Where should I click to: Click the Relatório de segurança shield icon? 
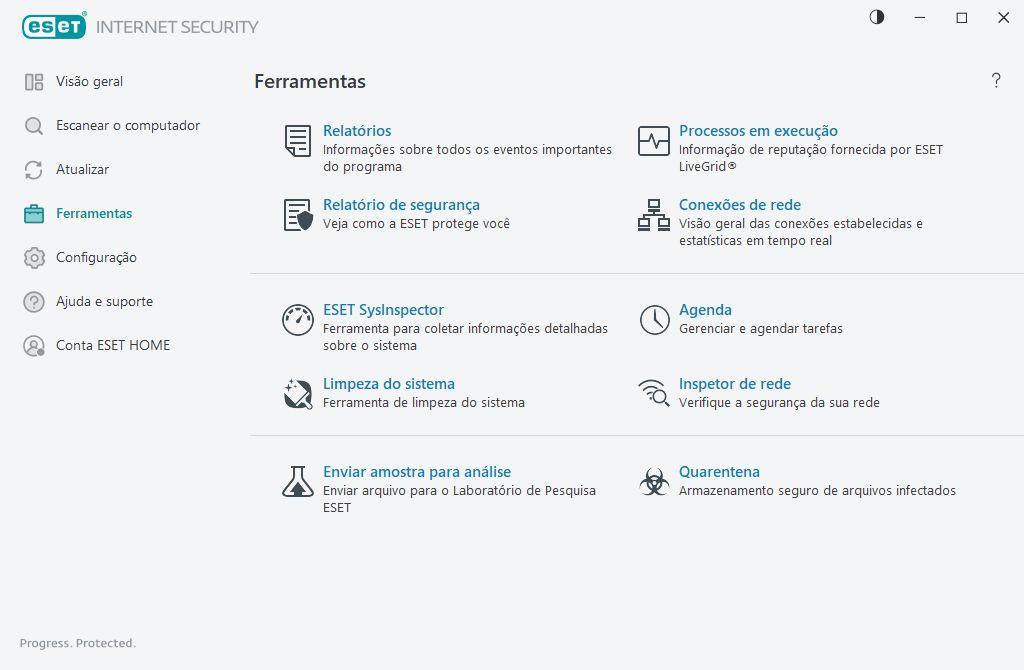pyautogui.click(x=297, y=215)
